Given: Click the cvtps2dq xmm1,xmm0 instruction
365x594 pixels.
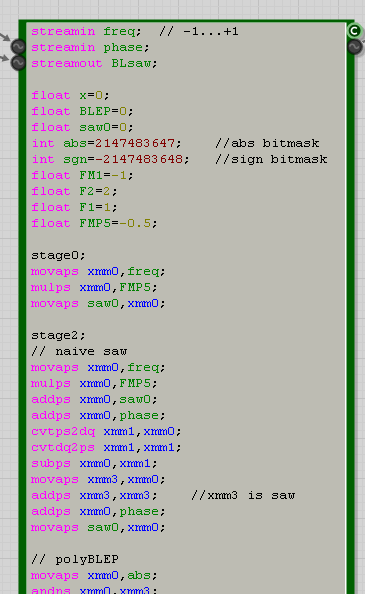Looking at the screenshot, I should [106, 431].
